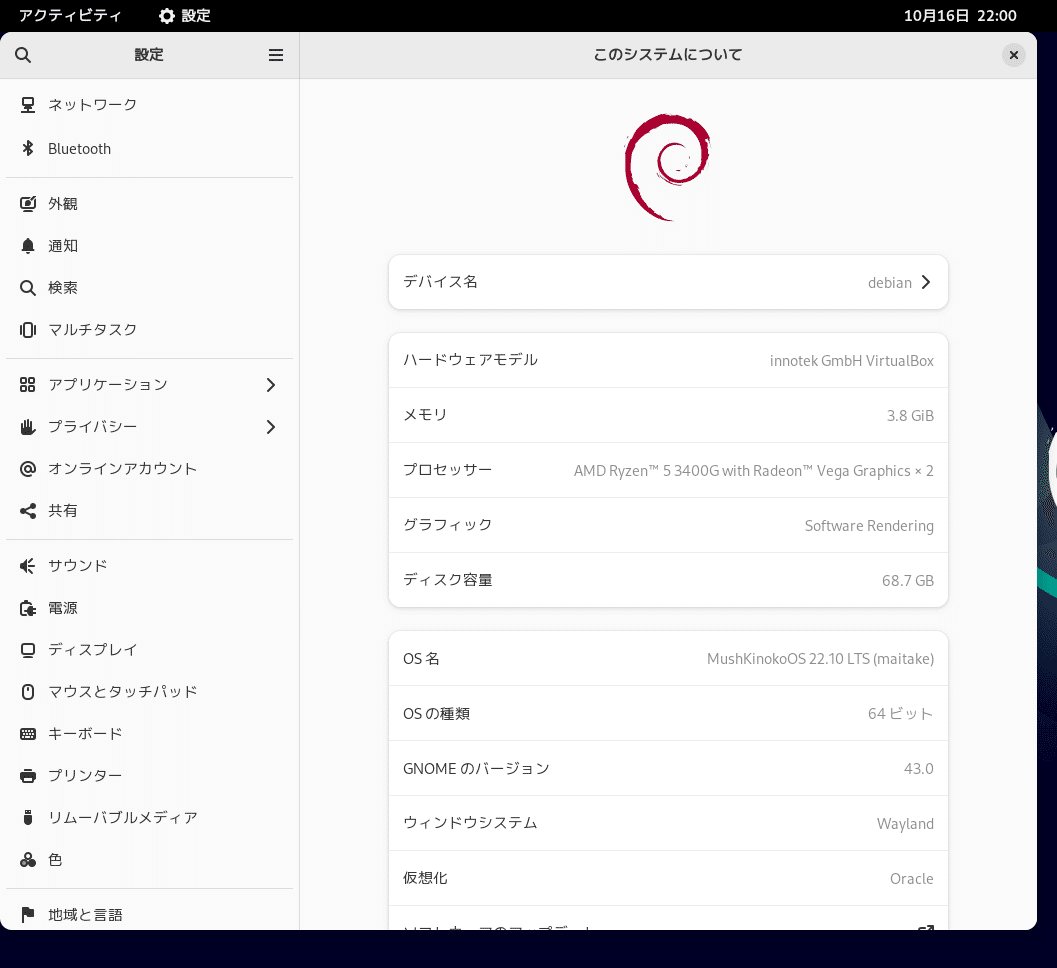Click the Wayland value
This screenshot has width=1057, height=968.
pyautogui.click(x=905, y=824)
